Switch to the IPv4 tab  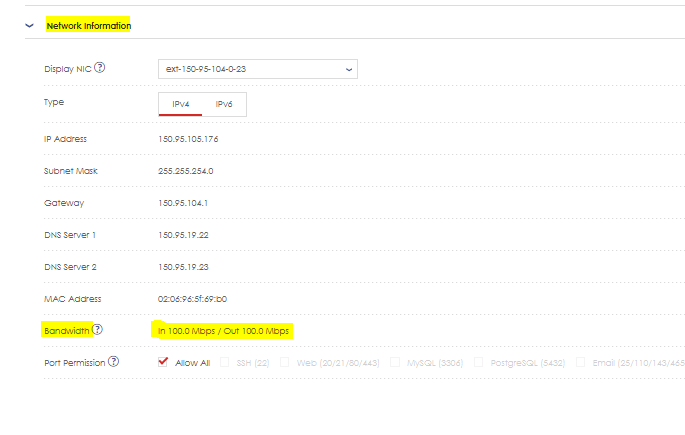(x=181, y=104)
